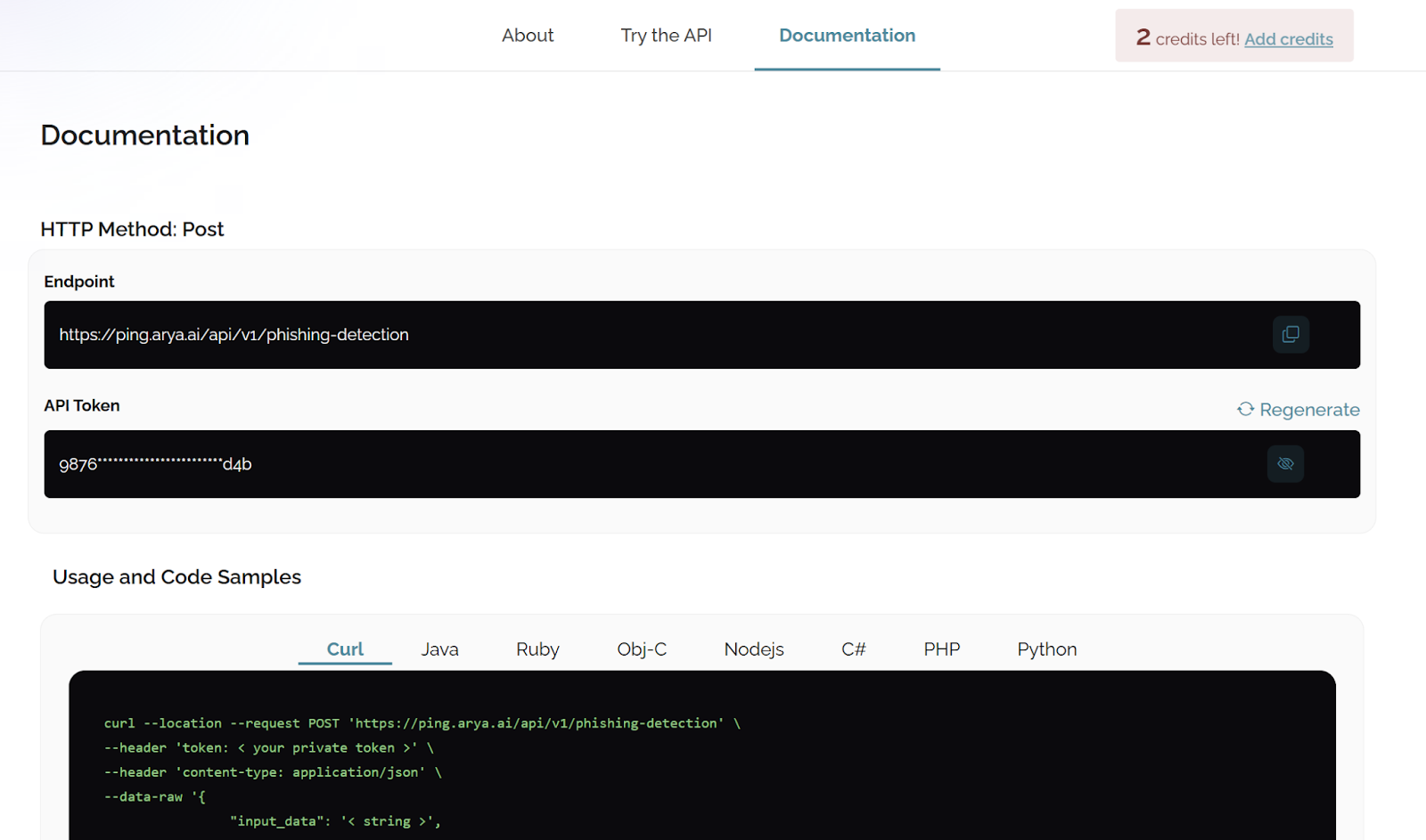Select the Documentation tab in the top navigation
The height and width of the screenshot is (840, 1426).
coord(847,36)
